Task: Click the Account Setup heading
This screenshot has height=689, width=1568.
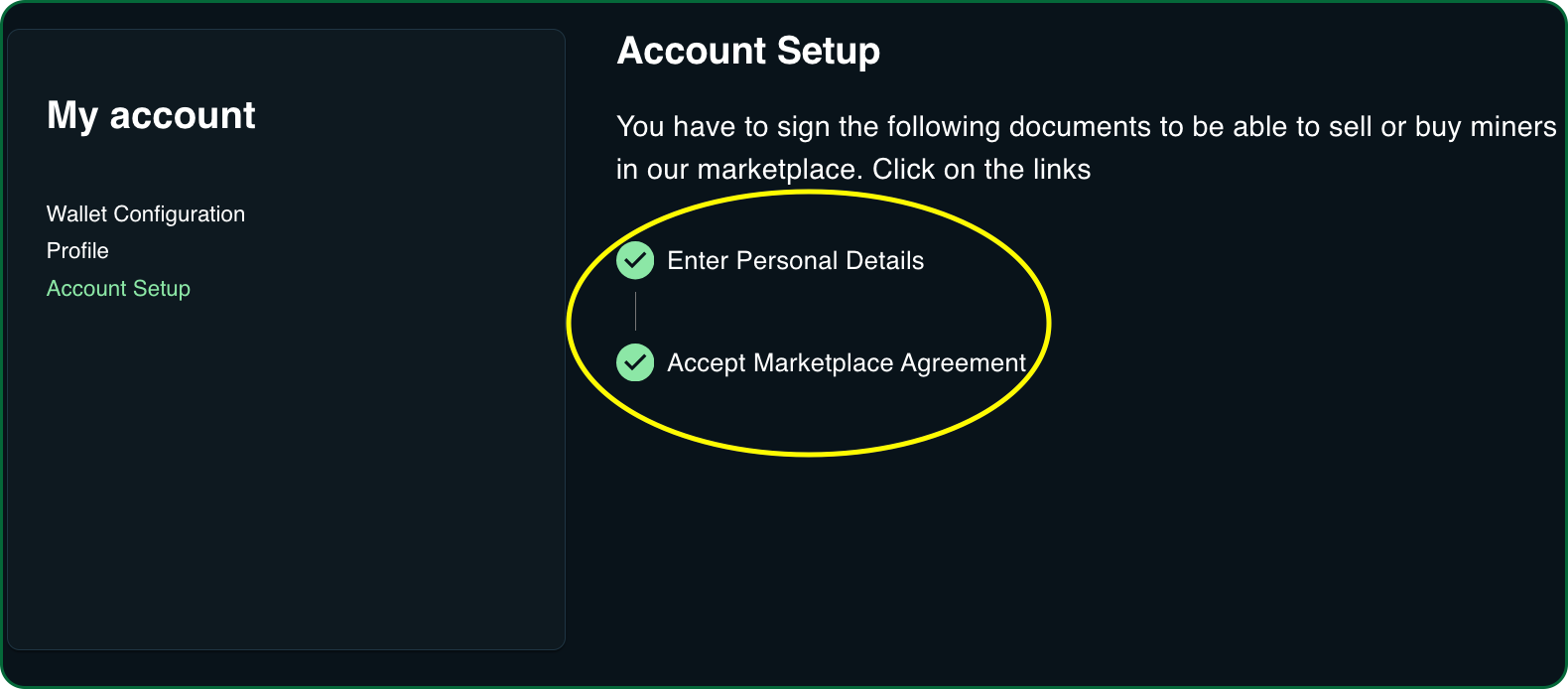Action: (x=748, y=50)
